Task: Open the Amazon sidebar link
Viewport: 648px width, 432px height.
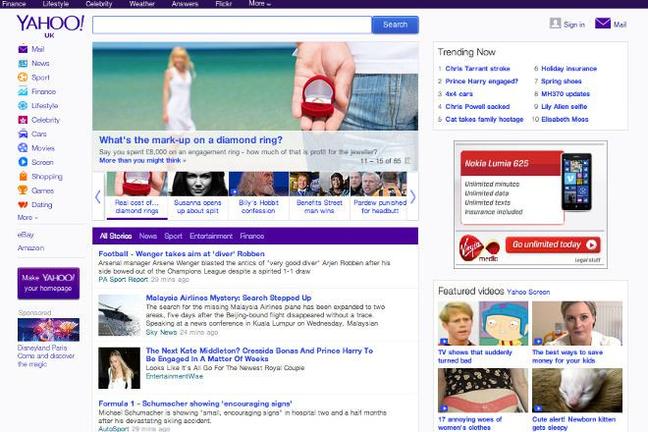Action: tap(31, 248)
